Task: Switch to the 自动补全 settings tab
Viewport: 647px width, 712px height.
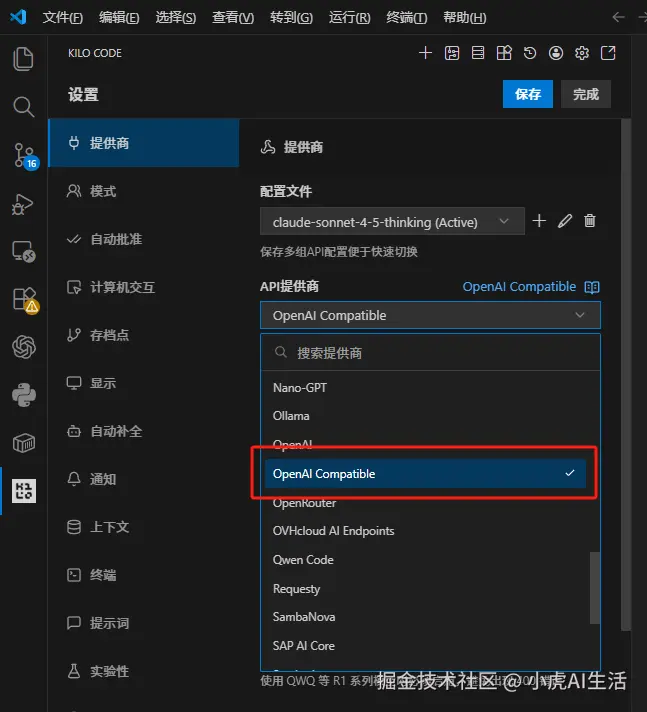Action: point(143,431)
